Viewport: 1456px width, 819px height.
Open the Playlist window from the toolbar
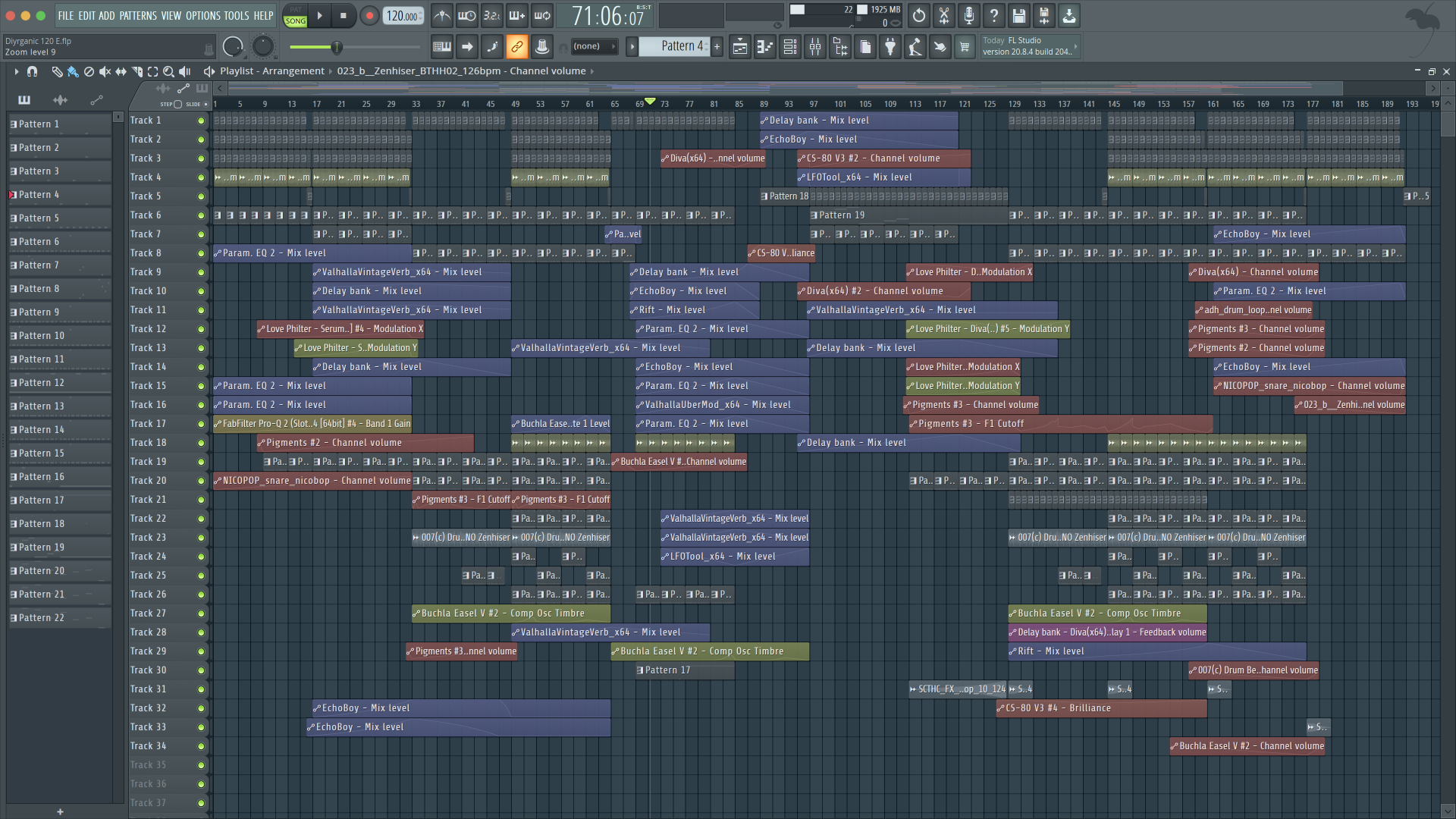(x=740, y=47)
